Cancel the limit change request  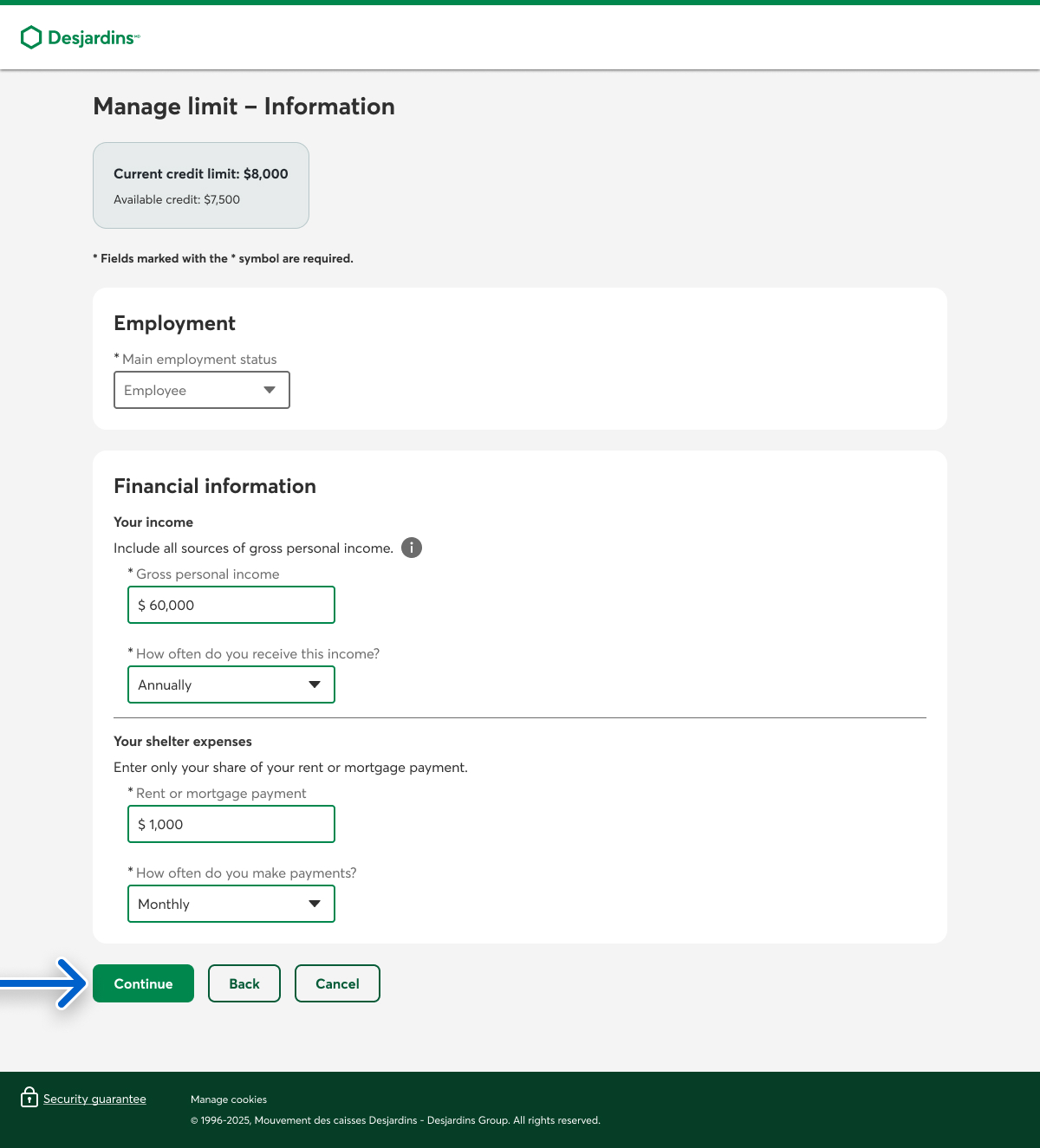[x=337, y=983]
